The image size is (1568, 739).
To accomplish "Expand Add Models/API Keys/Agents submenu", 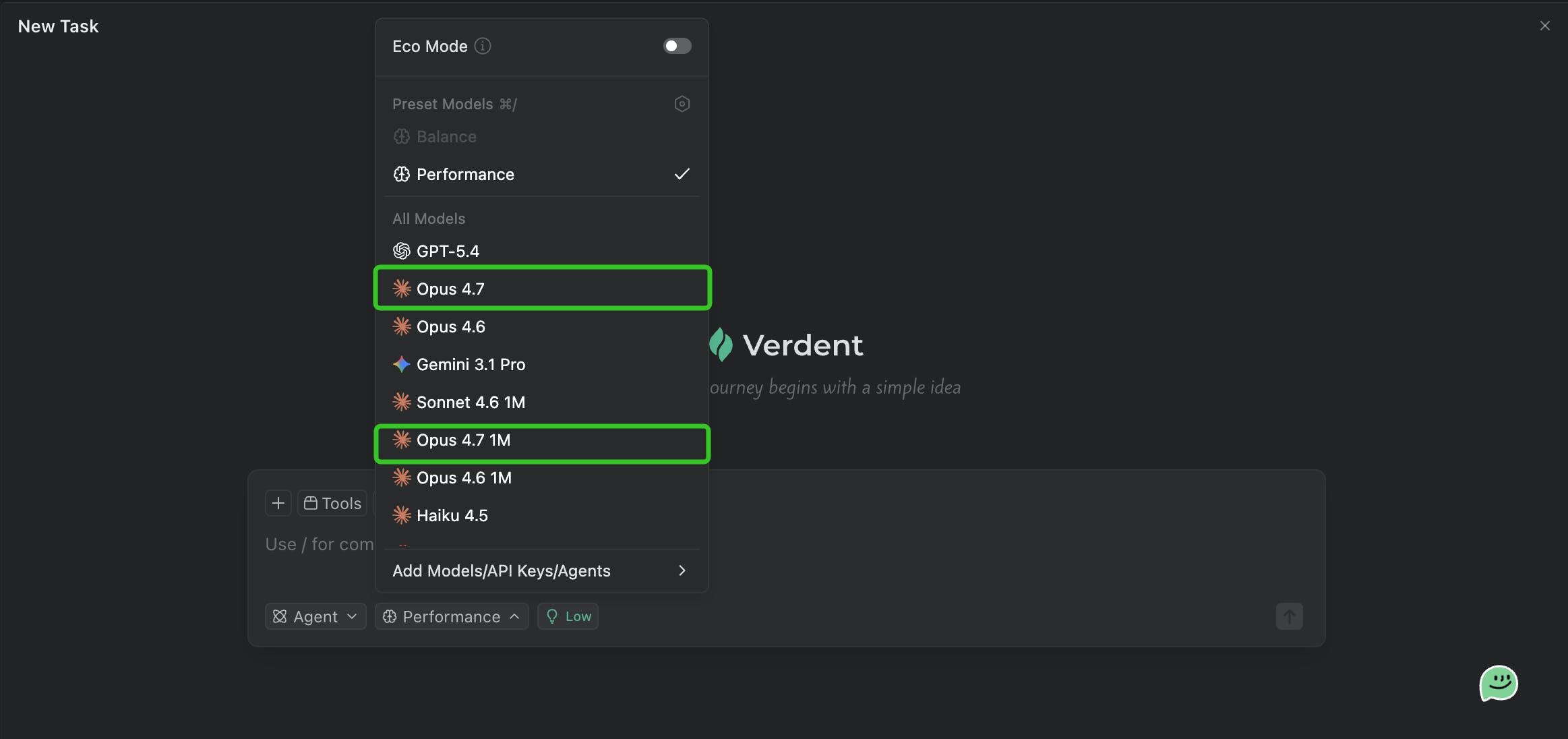I will (541, 570).
